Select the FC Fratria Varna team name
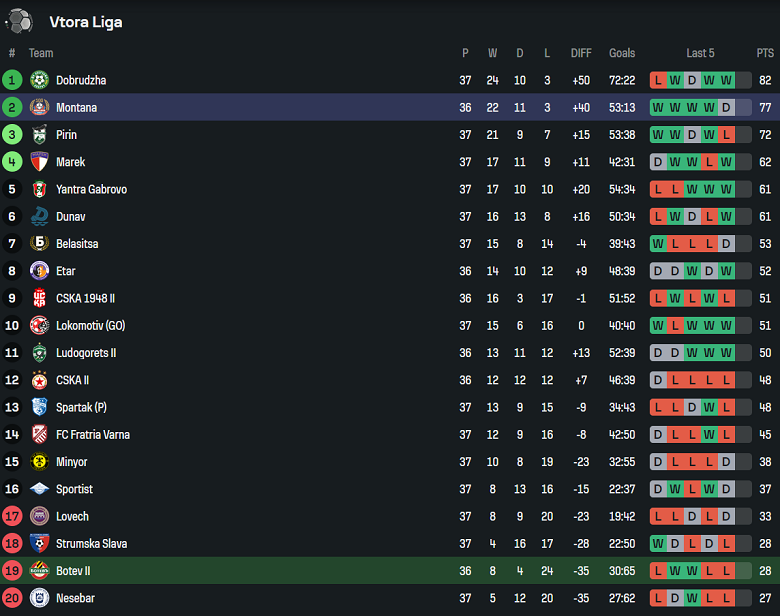The width and height of the screenshot is (780, 616). 92,435
